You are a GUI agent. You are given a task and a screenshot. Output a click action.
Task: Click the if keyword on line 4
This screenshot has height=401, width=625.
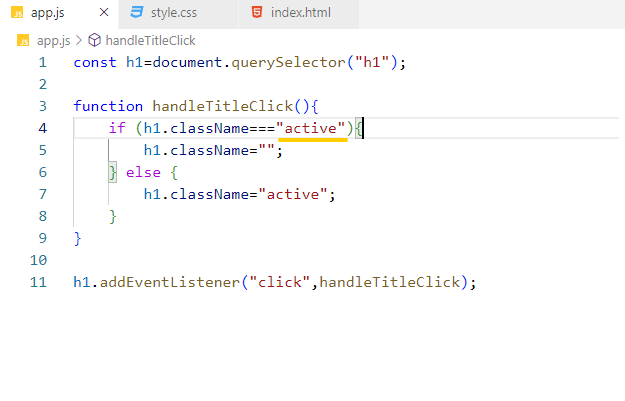(117, 128)
